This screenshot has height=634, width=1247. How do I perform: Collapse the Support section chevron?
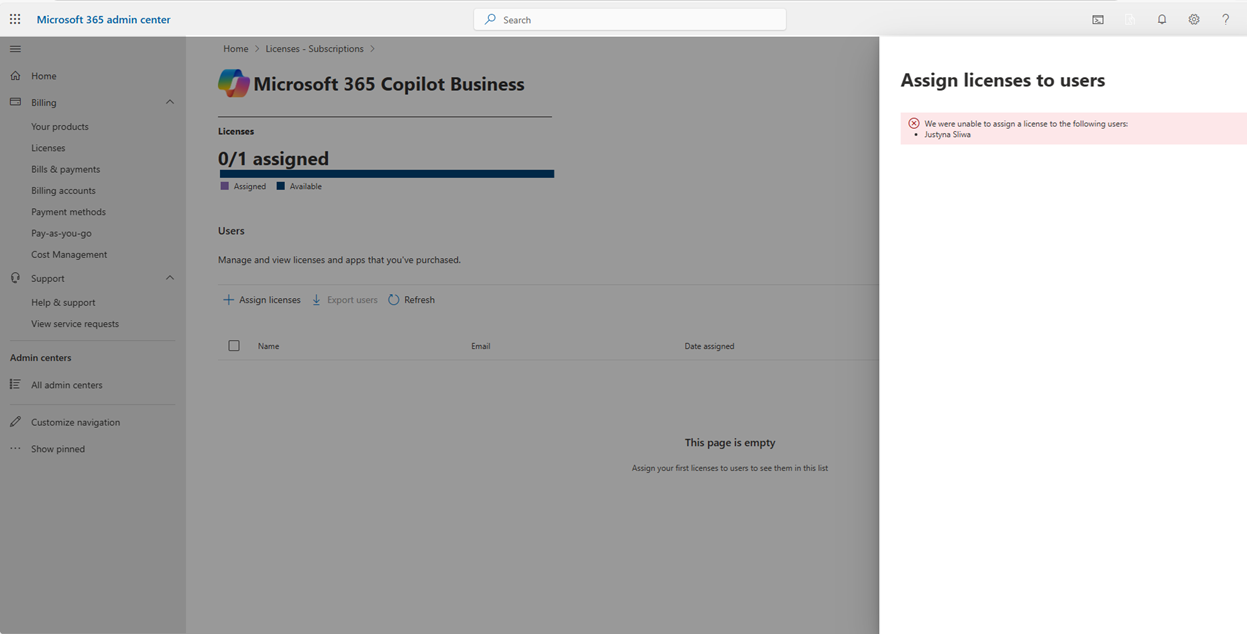coord(170,278)
